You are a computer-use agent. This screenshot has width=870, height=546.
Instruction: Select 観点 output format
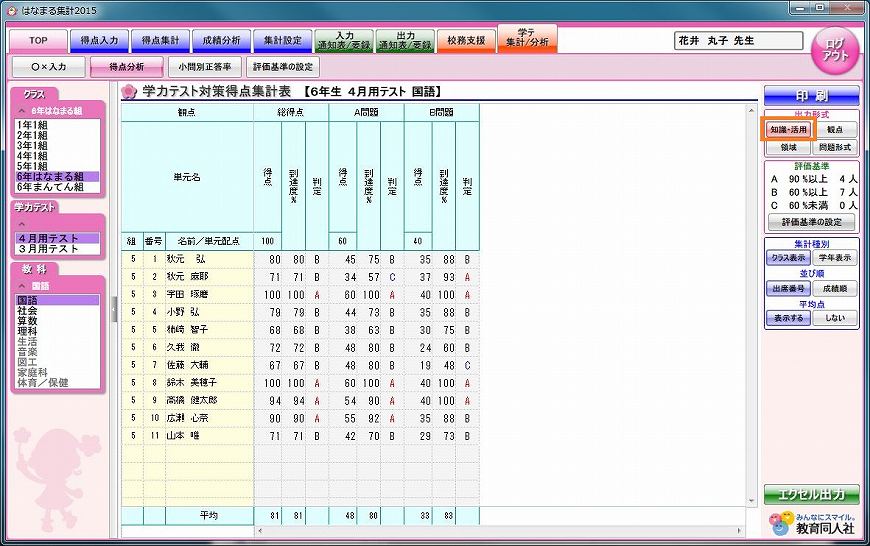834,129
